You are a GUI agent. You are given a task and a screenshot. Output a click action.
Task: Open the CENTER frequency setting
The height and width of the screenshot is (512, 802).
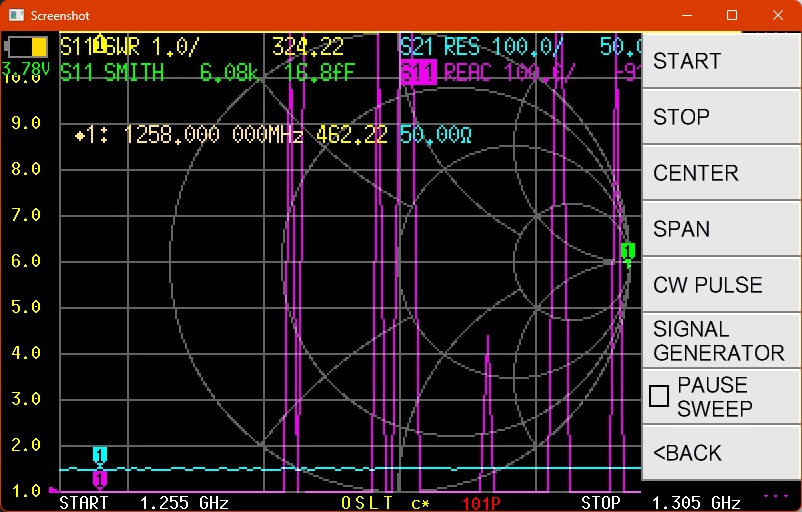click(x=720, y=173)
